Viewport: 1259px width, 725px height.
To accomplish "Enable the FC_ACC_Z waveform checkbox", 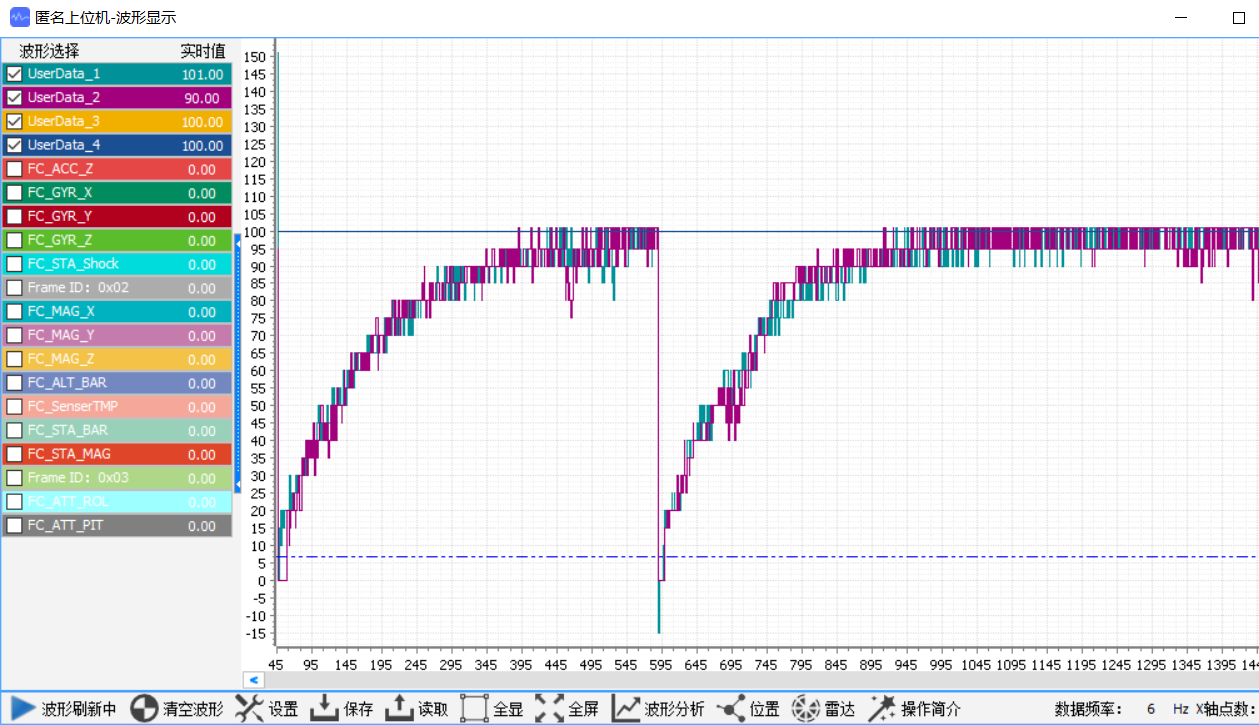I will point(15,169).
